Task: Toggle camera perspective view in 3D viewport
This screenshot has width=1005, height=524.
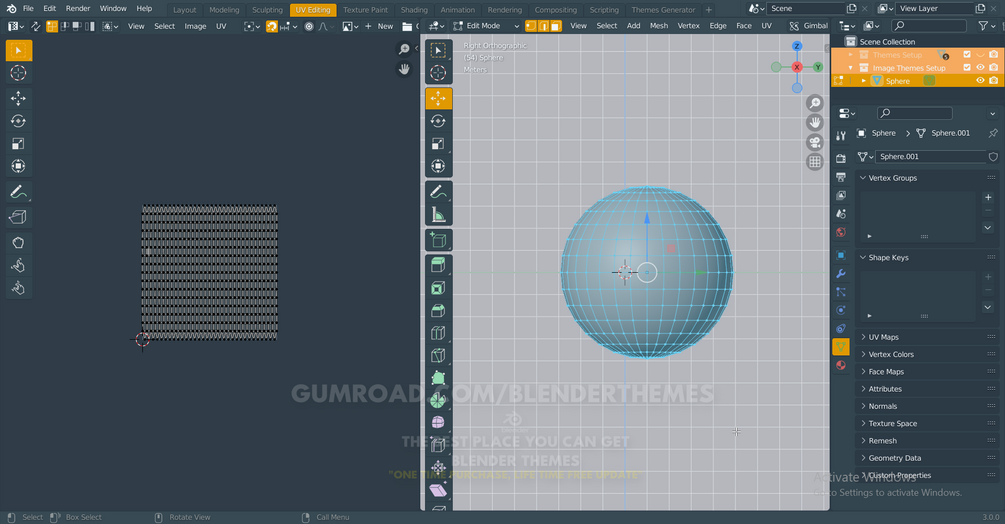Action: (x=815, y=142)
